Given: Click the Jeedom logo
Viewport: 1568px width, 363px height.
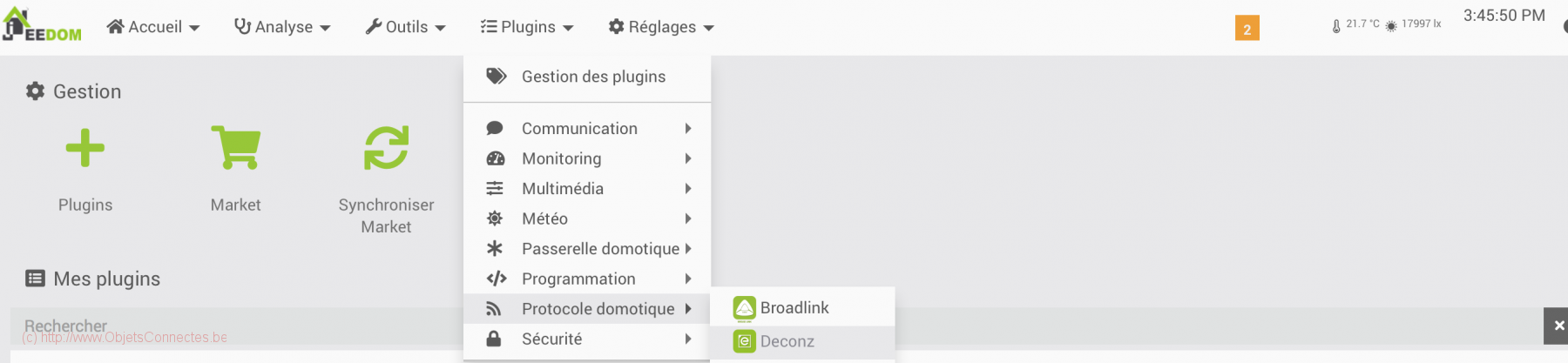Looking at the screenshot, I should pyautogui.click(x=42, y=25).
